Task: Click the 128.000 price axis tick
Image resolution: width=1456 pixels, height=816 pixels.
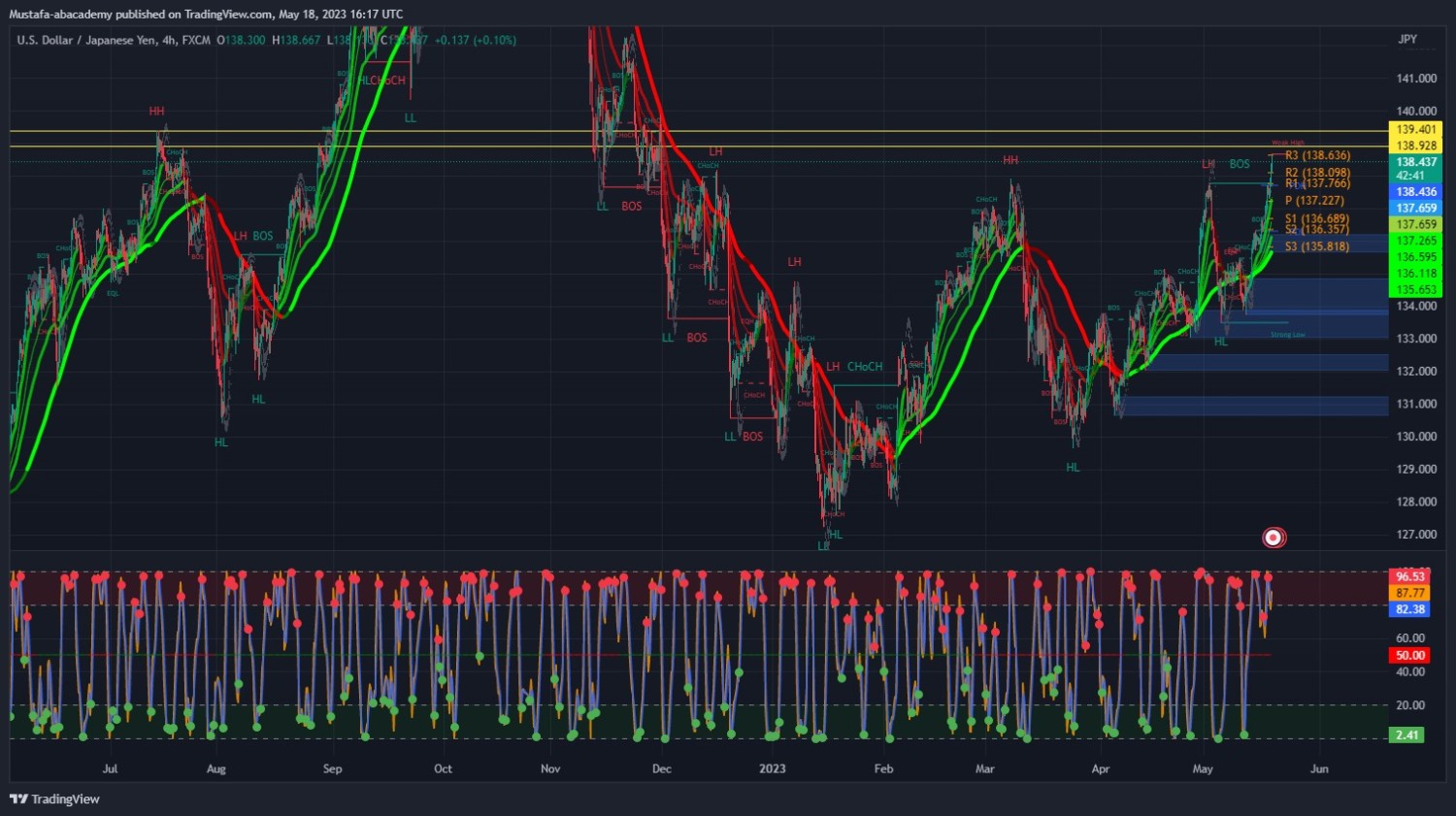Action: pyautogui.click(x=1416, y=502)
